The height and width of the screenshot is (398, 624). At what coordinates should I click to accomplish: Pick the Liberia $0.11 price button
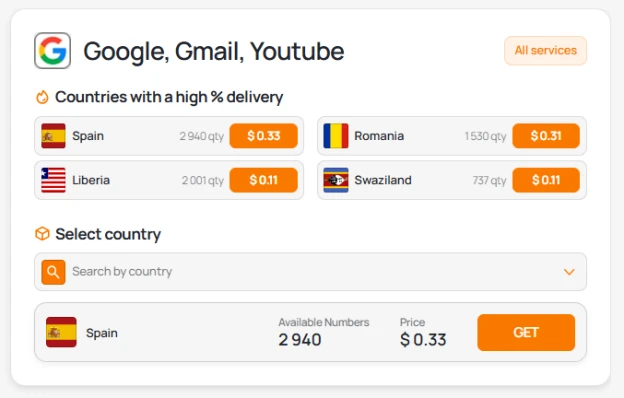coord(263,180)
